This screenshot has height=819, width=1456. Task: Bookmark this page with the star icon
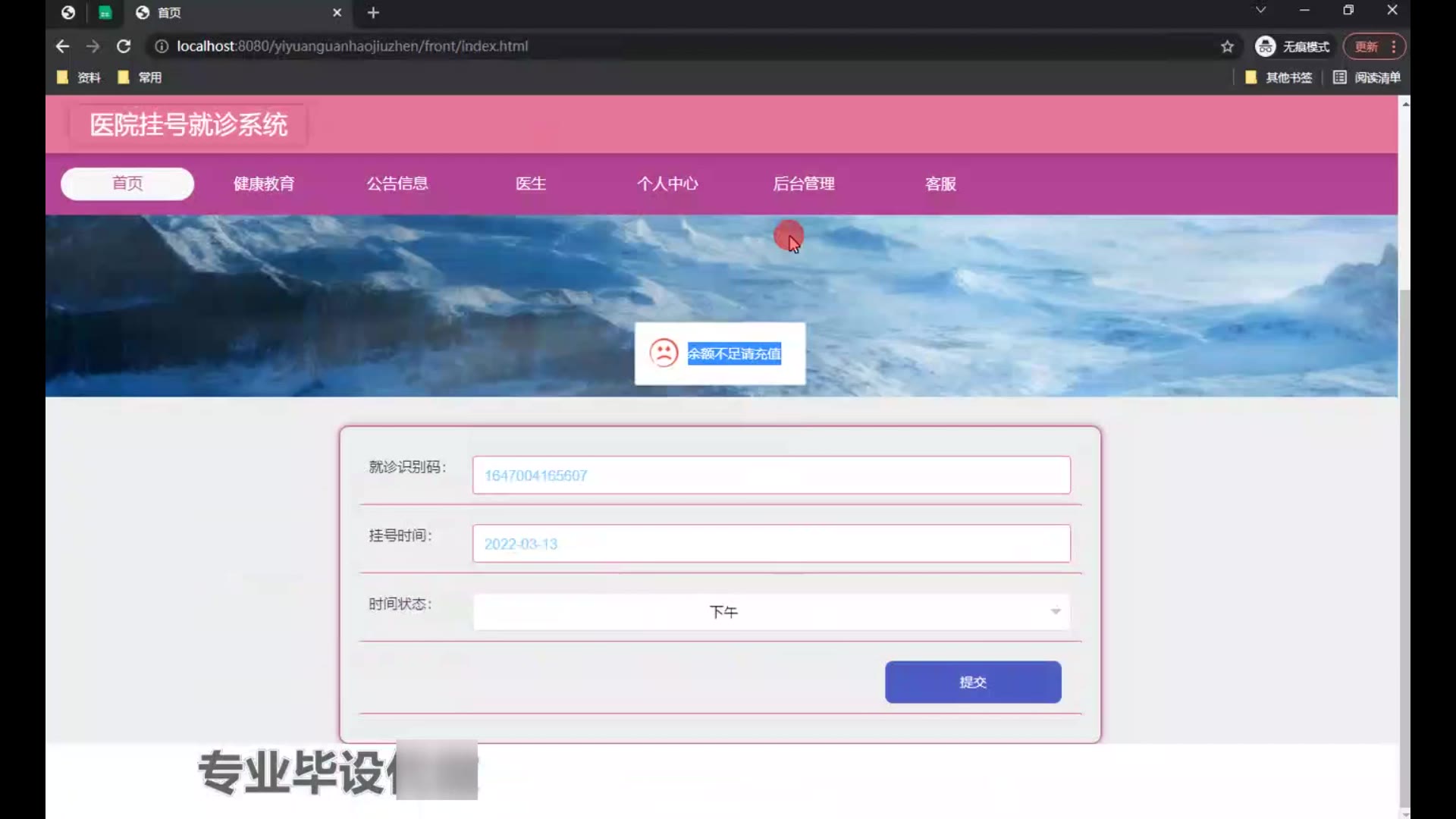click(x=1227, y=46)
